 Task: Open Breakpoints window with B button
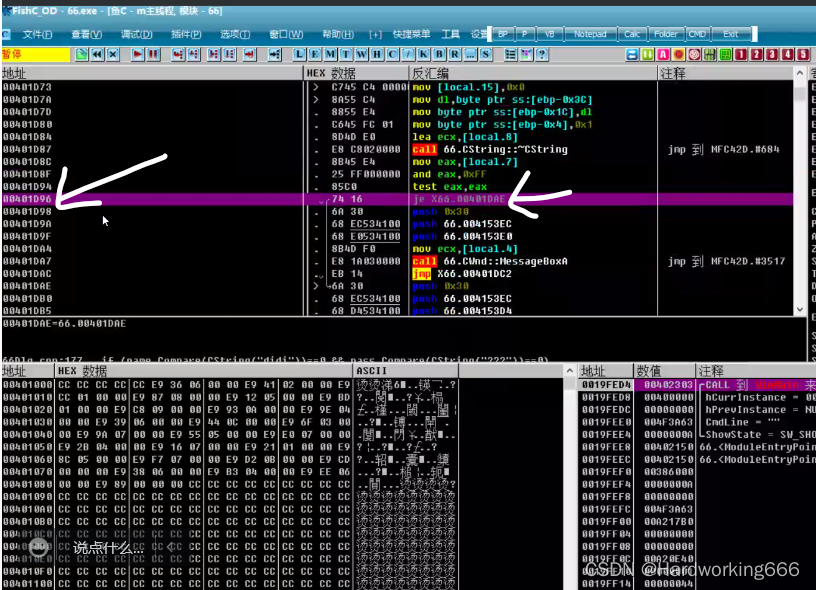439,55
